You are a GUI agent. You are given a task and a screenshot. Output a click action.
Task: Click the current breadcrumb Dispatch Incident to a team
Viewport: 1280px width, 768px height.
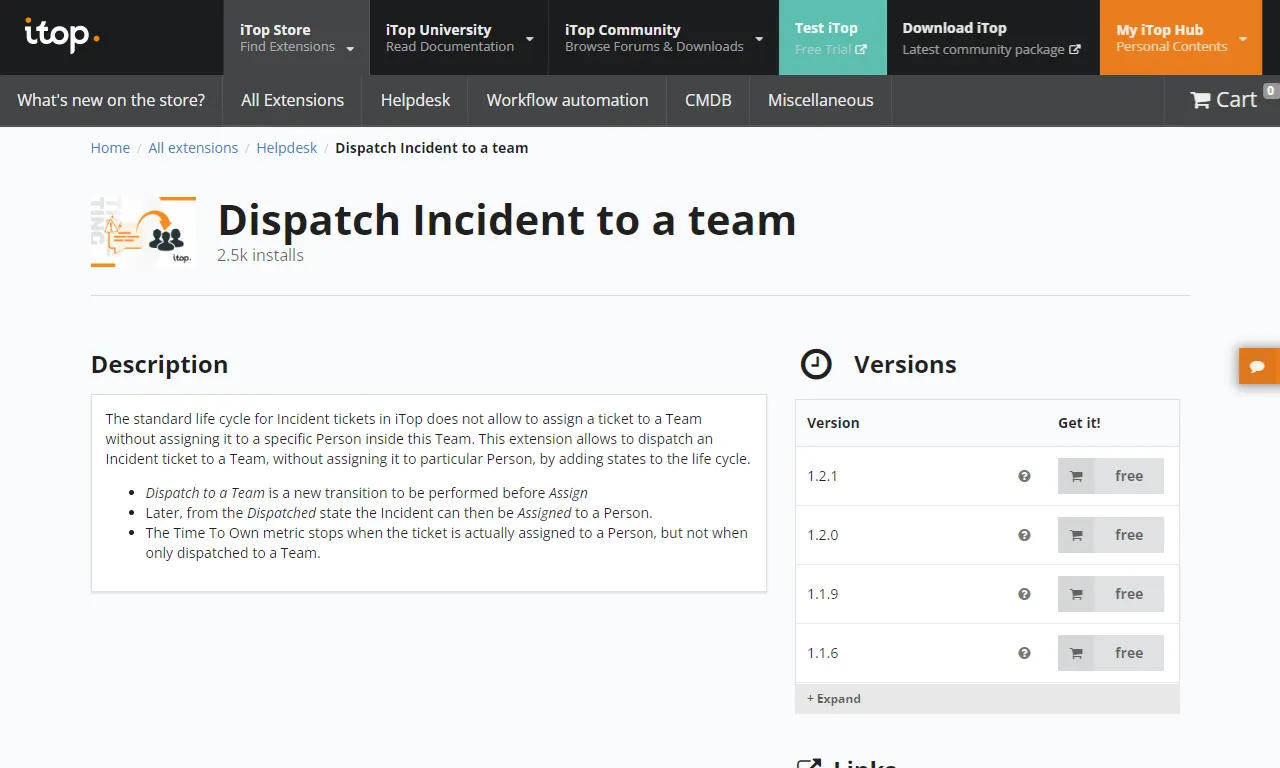[x=431, y=148]
